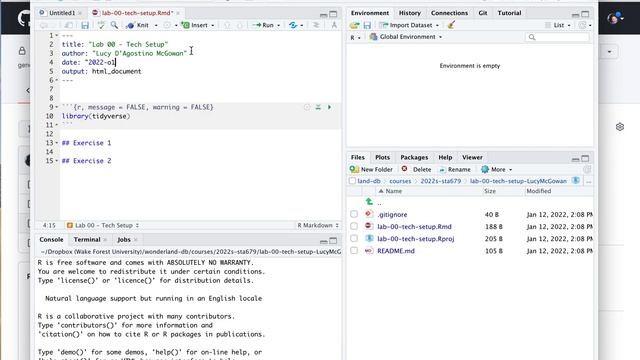Image resolution: width=640 pixels, height=360 pixels.
Task: Click the load workspace folder icon
Action: click(x=354, y=25)
